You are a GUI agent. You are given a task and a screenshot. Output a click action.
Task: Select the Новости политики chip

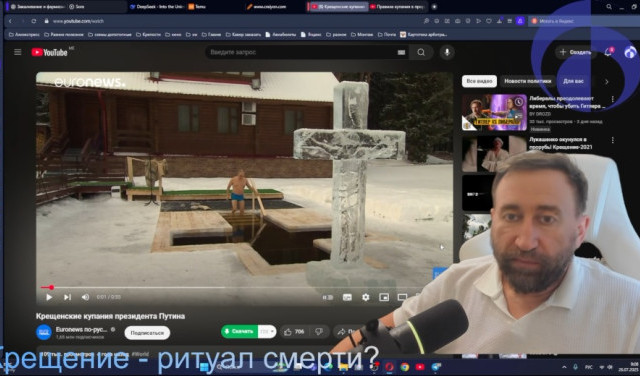pos(527,81)
